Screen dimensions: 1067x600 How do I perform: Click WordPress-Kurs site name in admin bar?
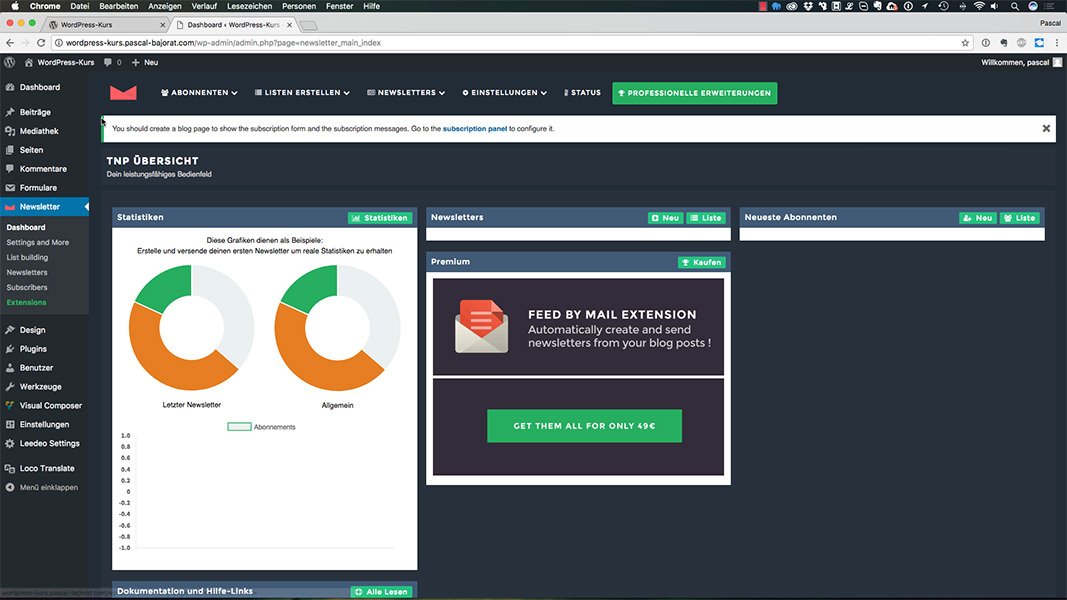(65, 62)
